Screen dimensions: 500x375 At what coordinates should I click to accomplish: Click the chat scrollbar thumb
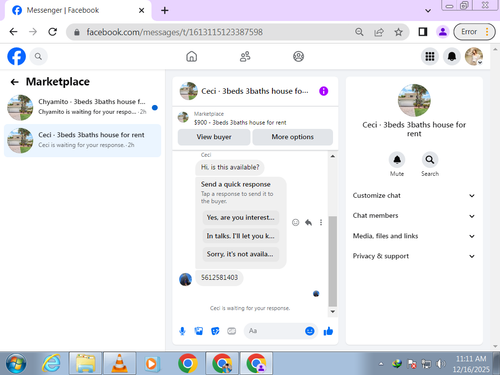[332, 261]
